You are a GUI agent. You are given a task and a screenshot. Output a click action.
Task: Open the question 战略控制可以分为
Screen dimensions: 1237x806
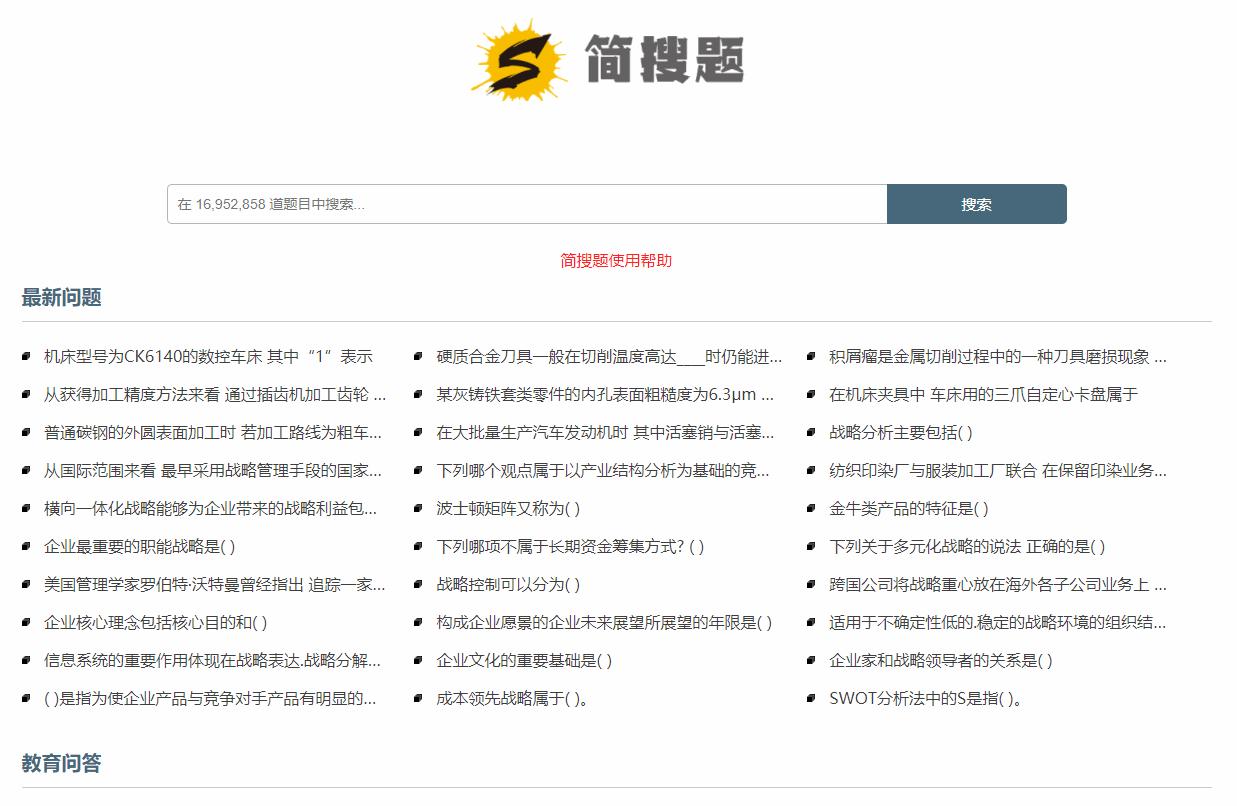(x=506, y=584)
